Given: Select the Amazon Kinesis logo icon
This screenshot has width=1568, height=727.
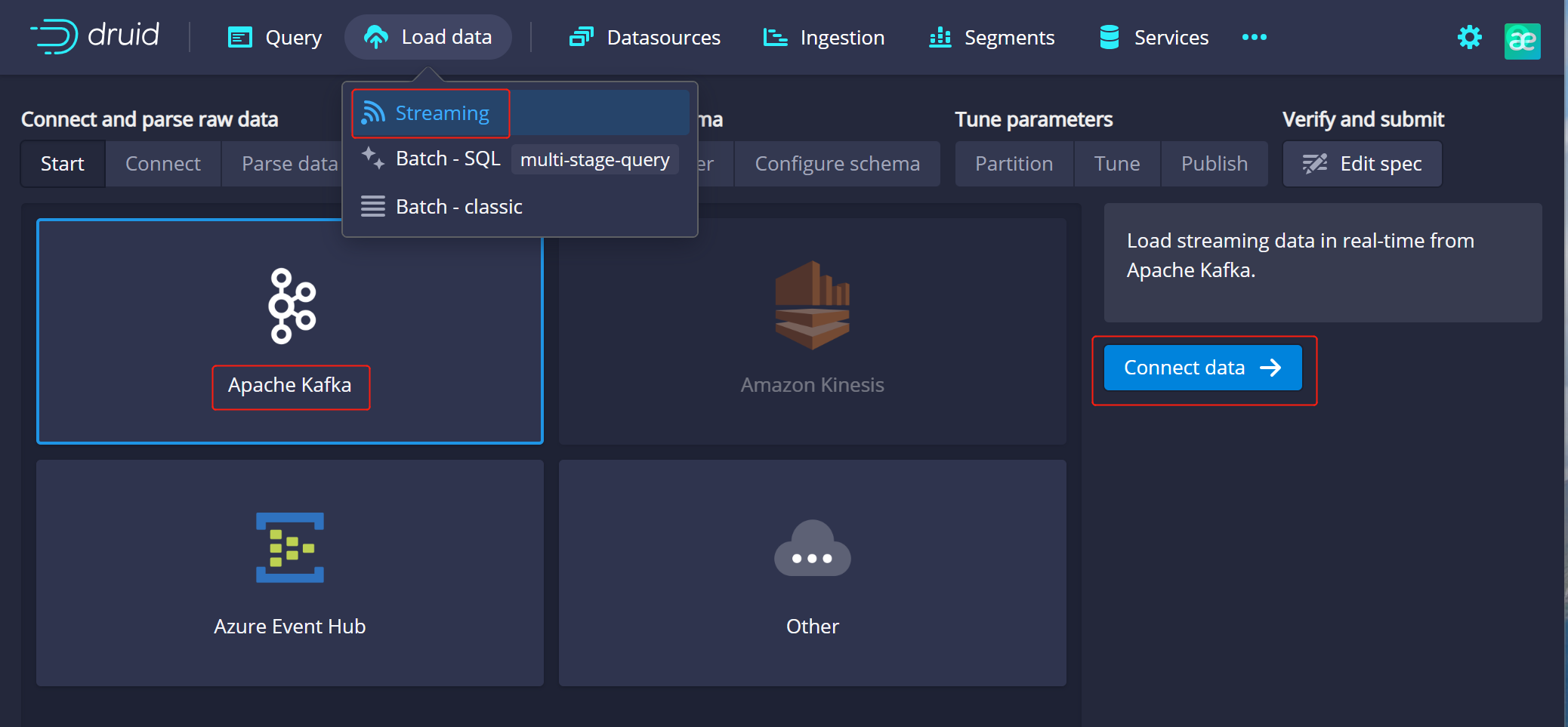Looking at the screenshot, I should 812,305.
